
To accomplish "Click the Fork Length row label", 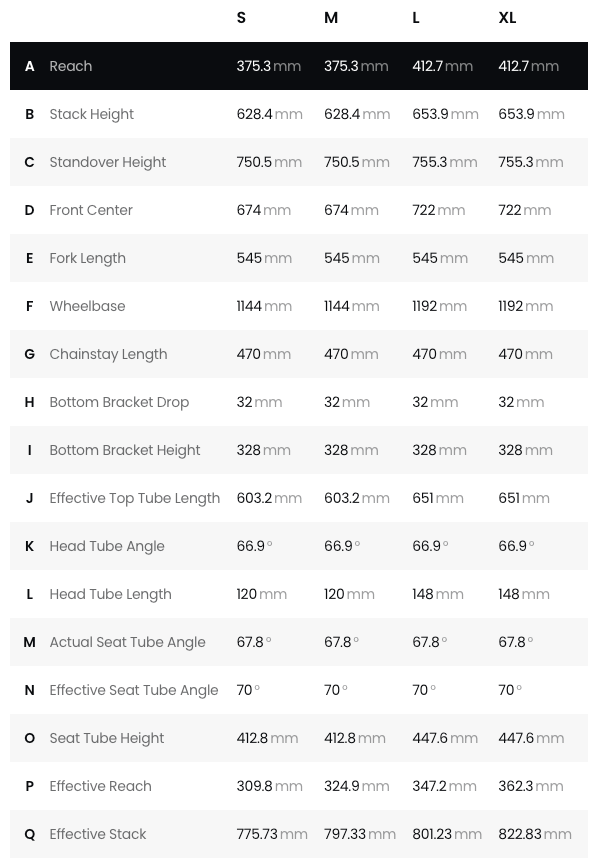I will pyautogui.click(x=88, y=258).
